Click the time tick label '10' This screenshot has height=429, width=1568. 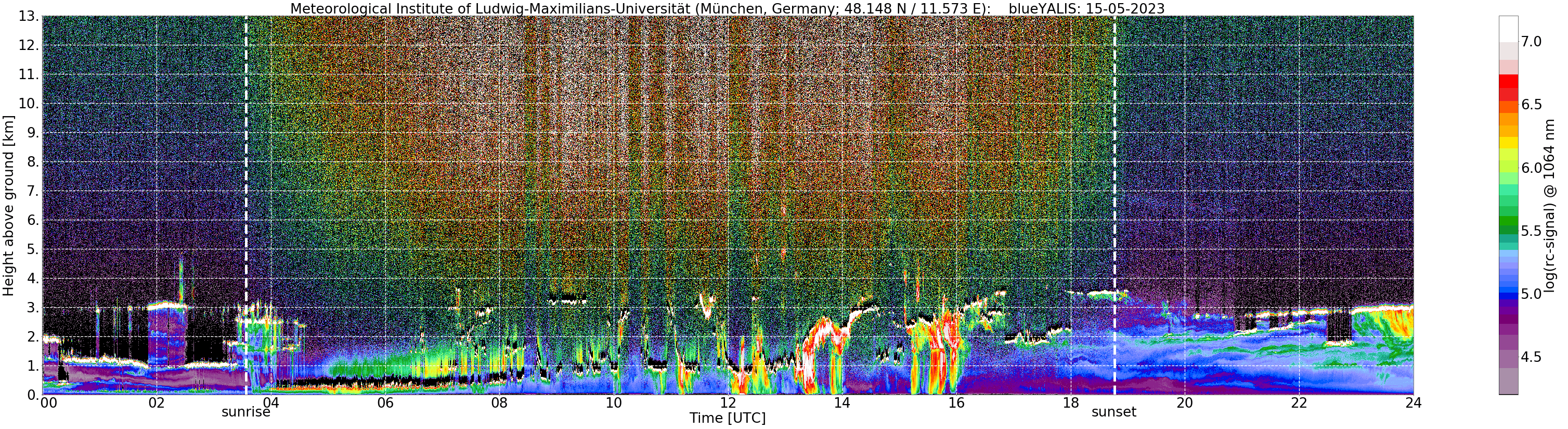[x=614, y=403]
